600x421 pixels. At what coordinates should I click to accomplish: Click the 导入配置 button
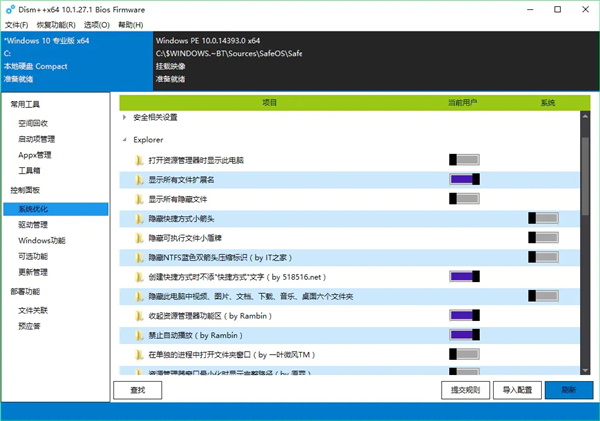(x=516, y=390)
